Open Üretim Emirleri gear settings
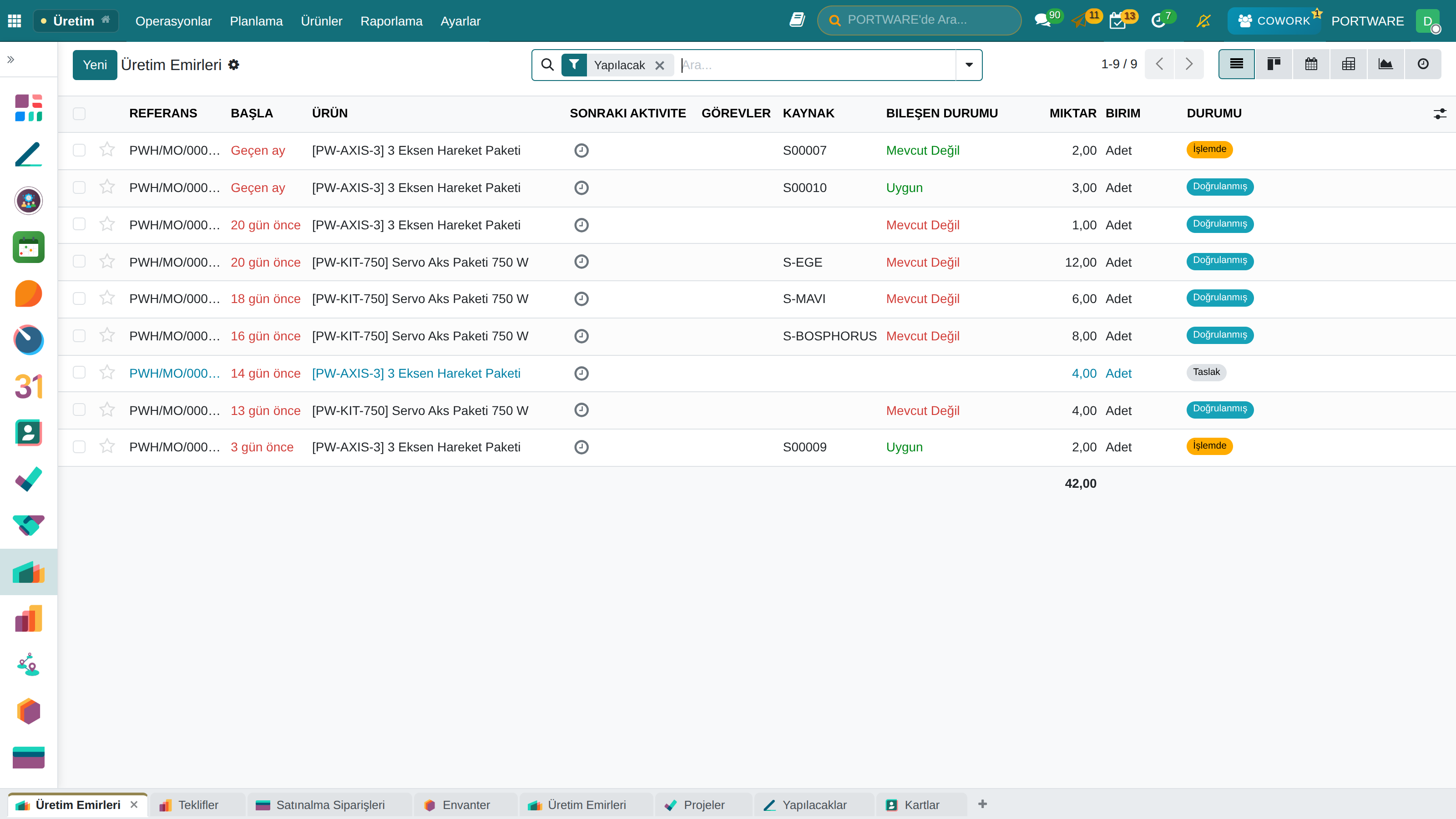 [x=233, y=65]
